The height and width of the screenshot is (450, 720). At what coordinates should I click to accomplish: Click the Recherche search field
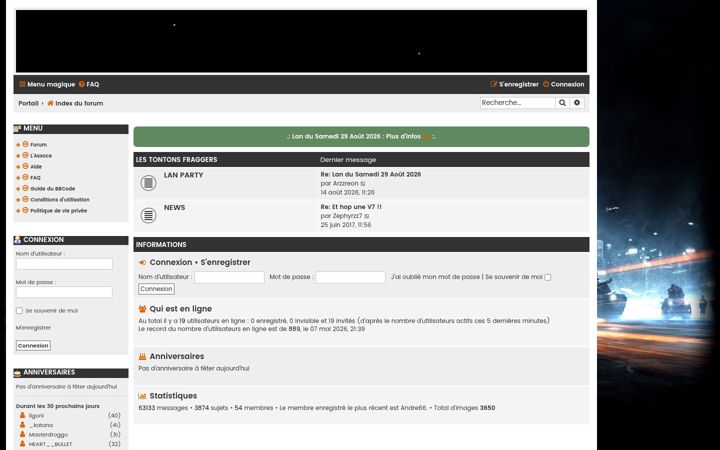click(518, 103)
